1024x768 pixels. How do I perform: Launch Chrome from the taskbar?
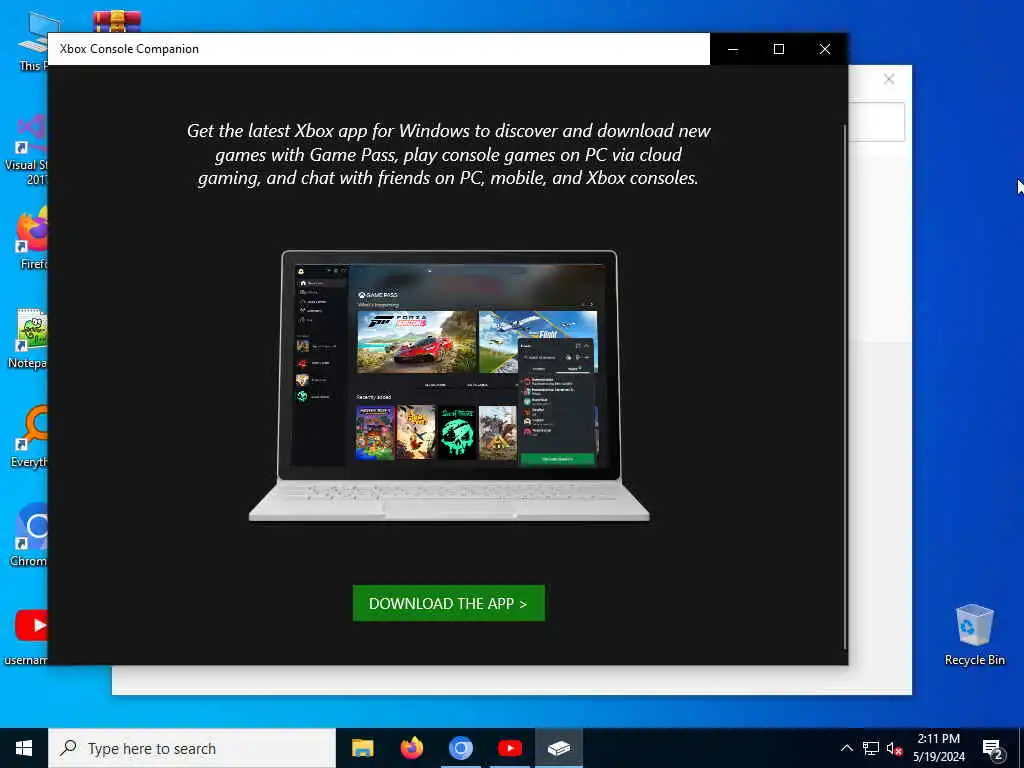click(460, 748)
